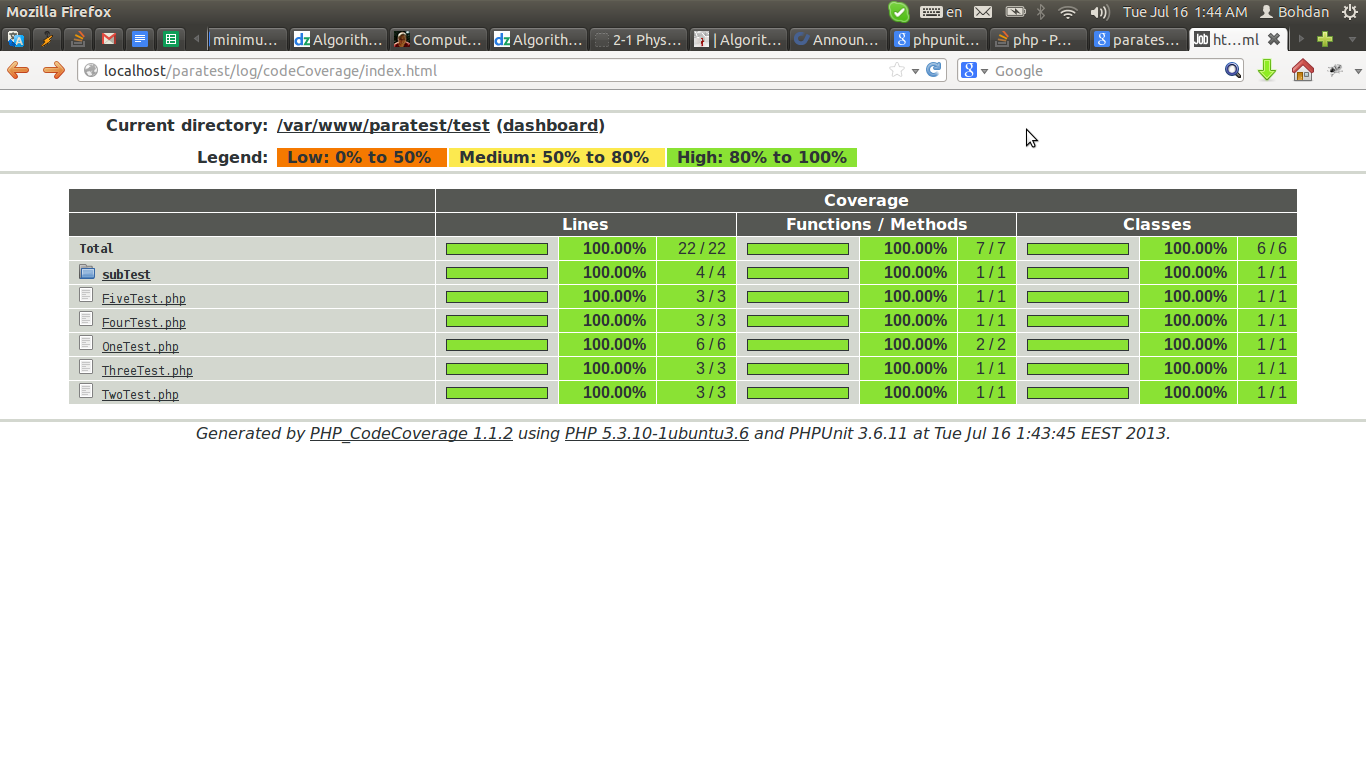Click the green checkmark tray indicator
This screenshot has width=1366, height=768.
(898, 12)
